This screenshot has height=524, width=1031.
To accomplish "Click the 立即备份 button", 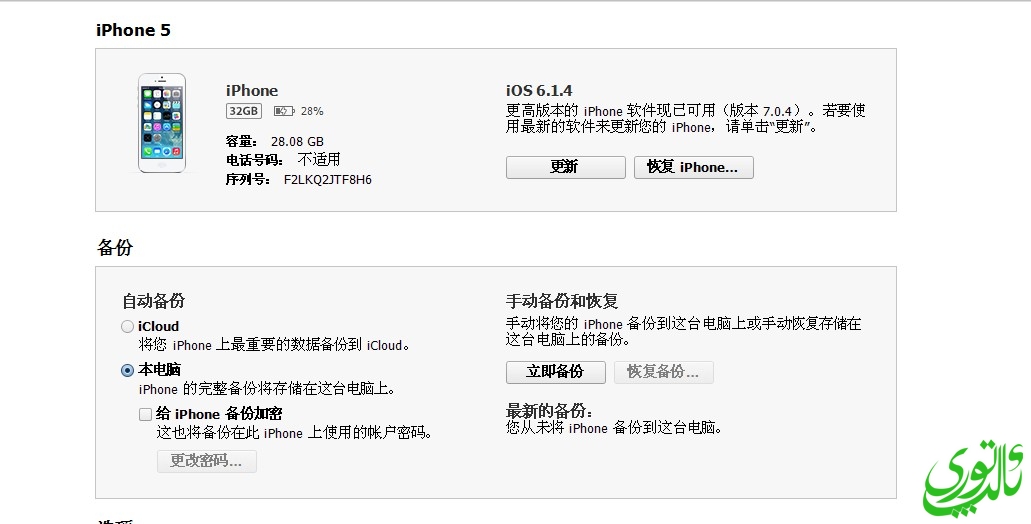I will click(x=556, y=372).
